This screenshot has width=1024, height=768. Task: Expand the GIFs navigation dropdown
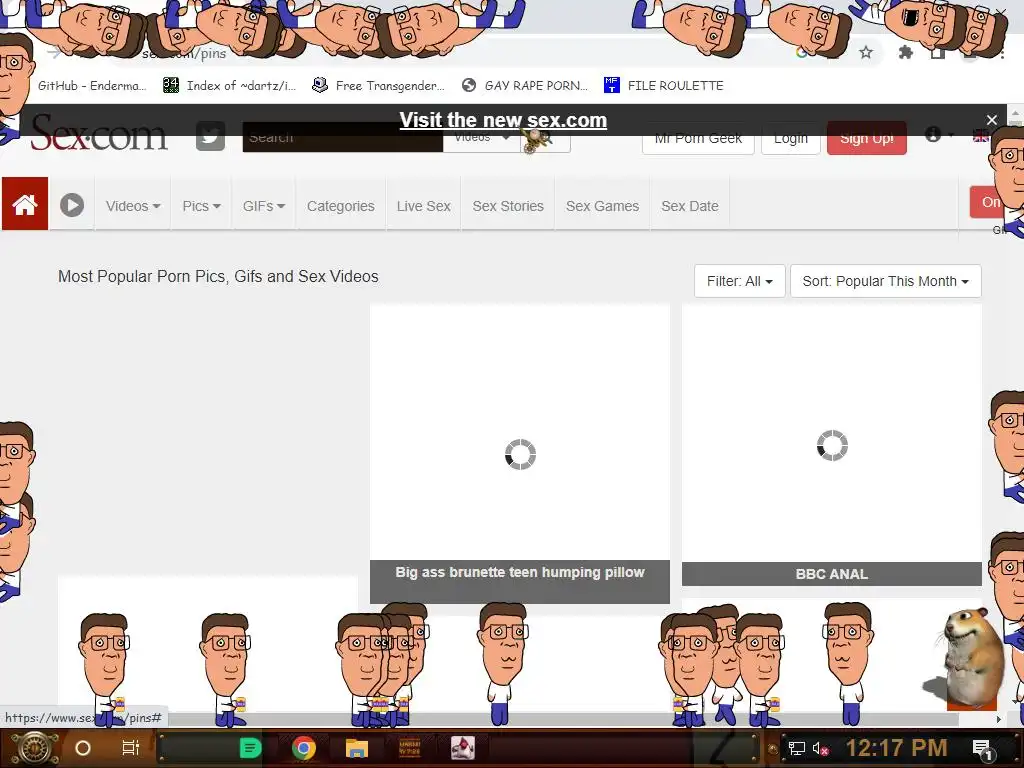click(264, 206)
